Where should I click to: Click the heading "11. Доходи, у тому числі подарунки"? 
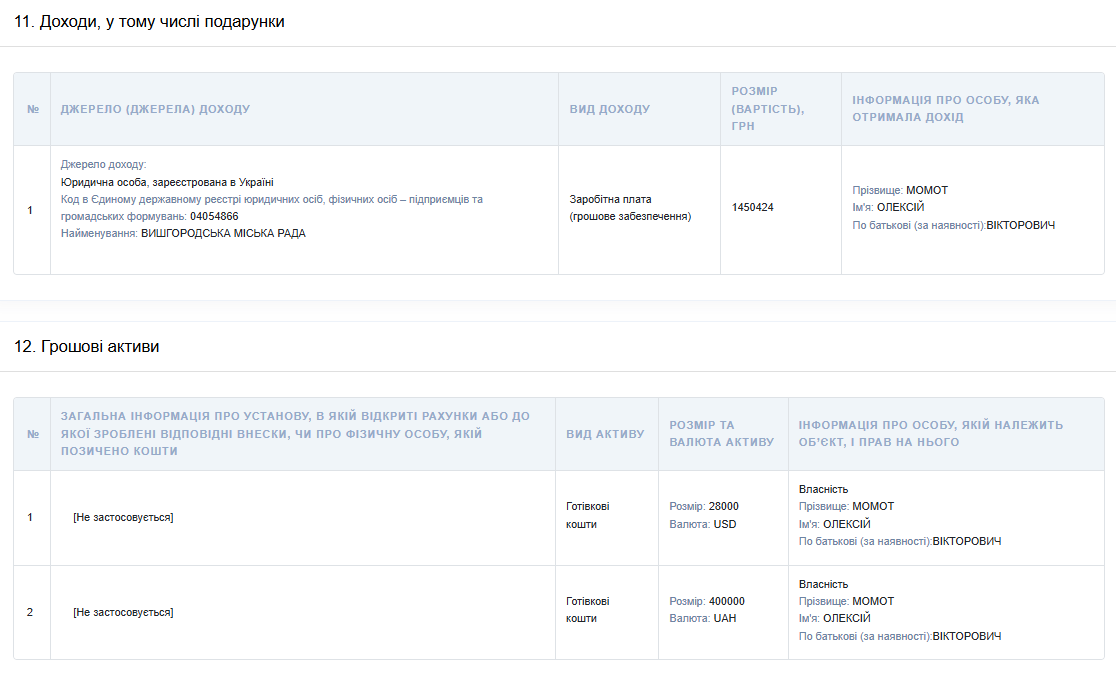149,22
